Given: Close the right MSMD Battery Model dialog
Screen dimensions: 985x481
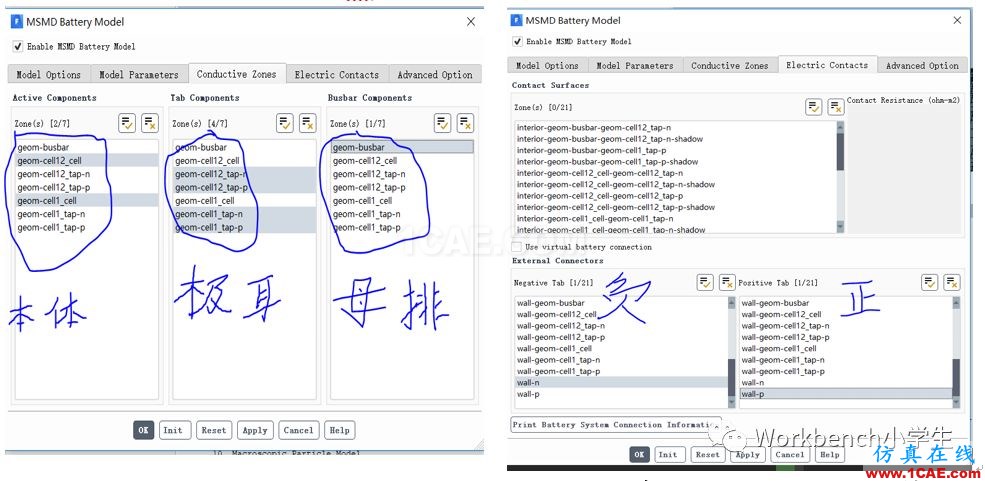Looking at the screenshot, I should 957,20.
